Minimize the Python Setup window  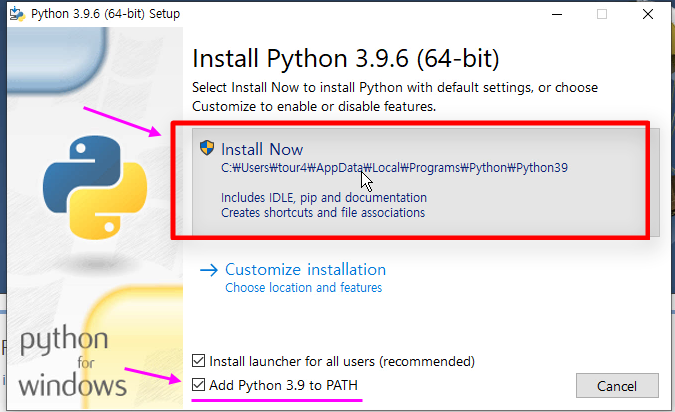coord(557,14)
